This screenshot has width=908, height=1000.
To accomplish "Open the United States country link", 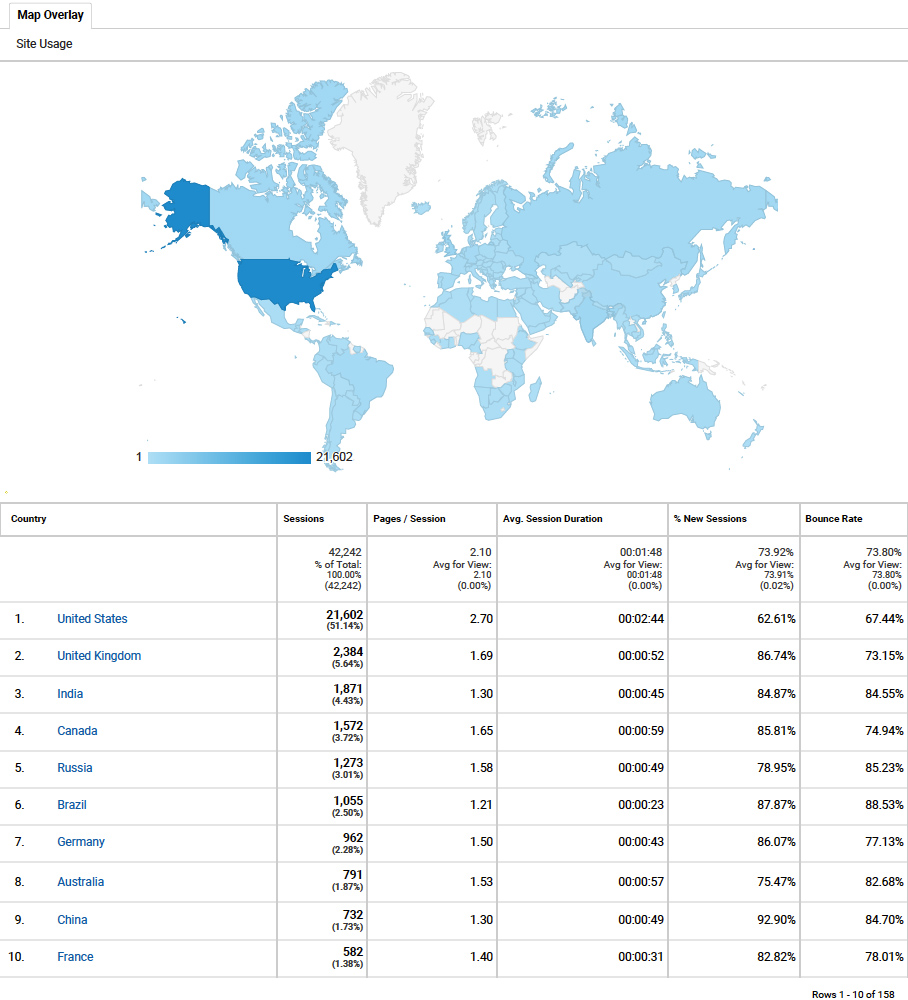I will [92, 619].
